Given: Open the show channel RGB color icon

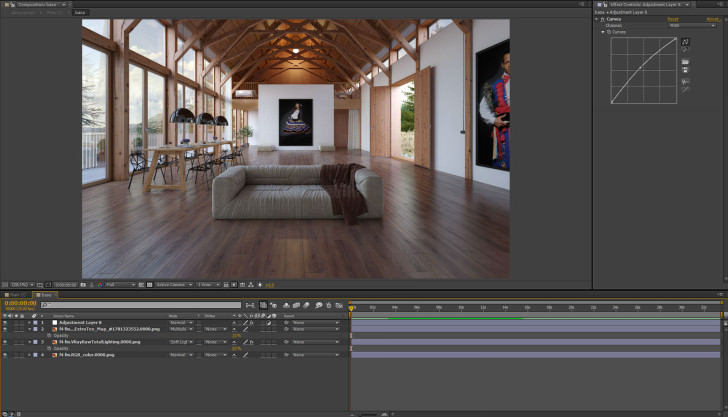Looking at the screenshot, I should (100, 285).
